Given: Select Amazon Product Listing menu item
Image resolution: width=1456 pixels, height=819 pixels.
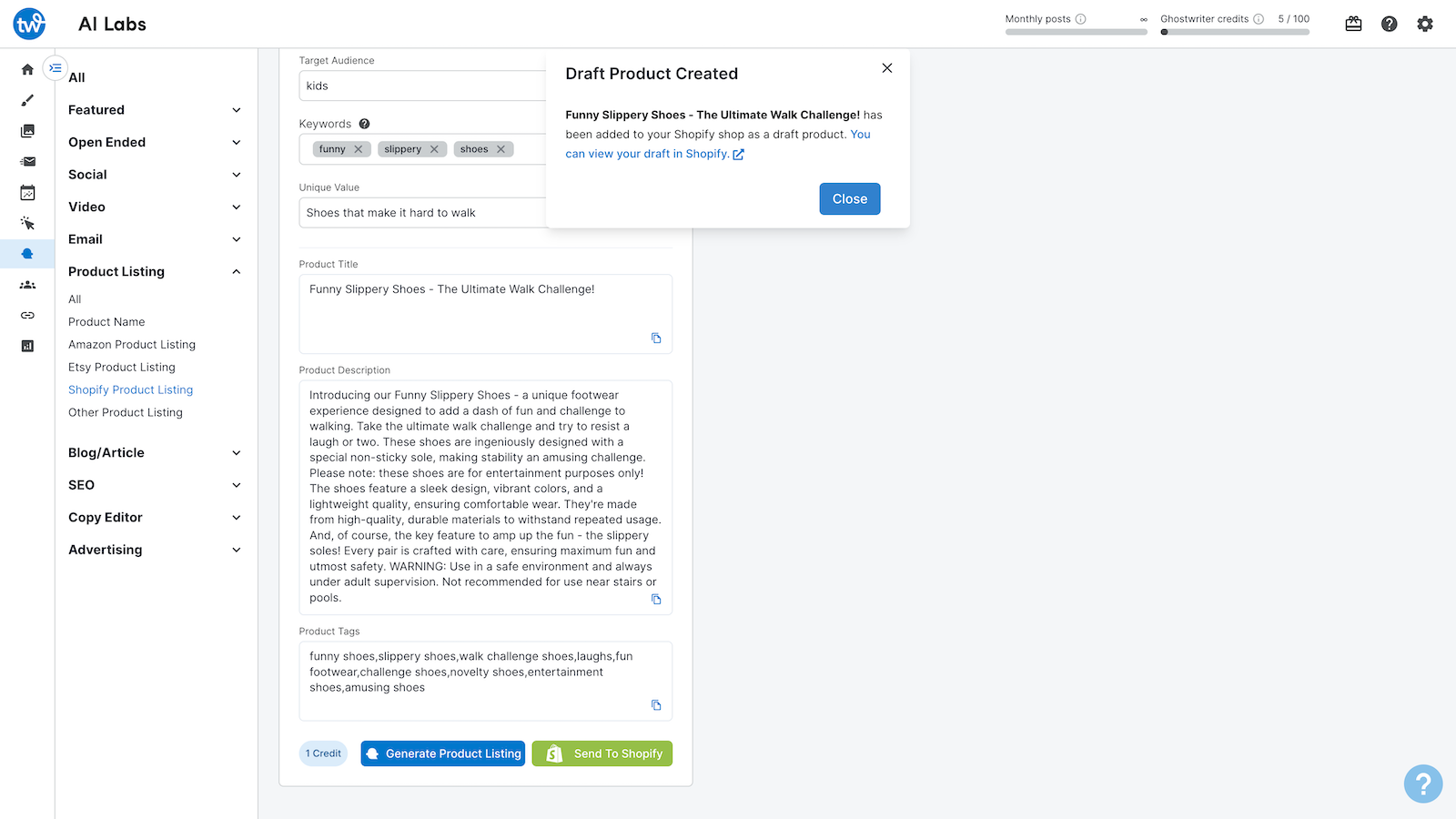Looking at the screenshot, I should click(x=132, y=345).
